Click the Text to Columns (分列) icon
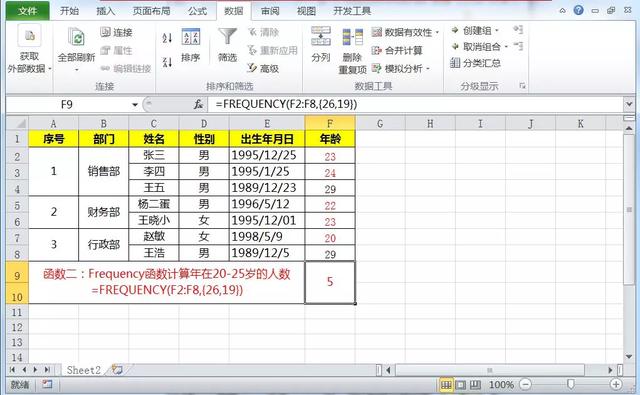The width and height of the screenshot is (640, 395). [x=321, y=36]
